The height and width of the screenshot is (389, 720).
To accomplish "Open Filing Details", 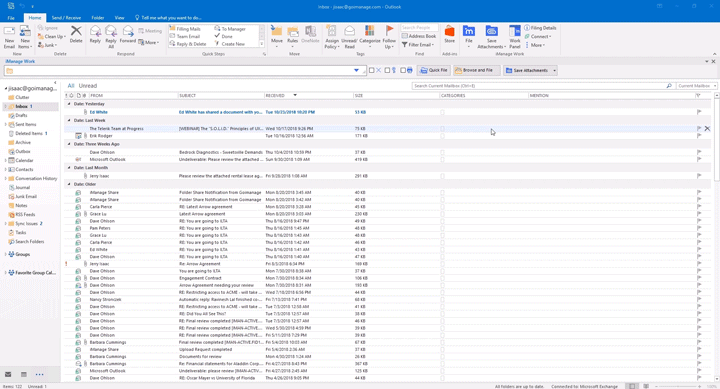I will 540,28.
